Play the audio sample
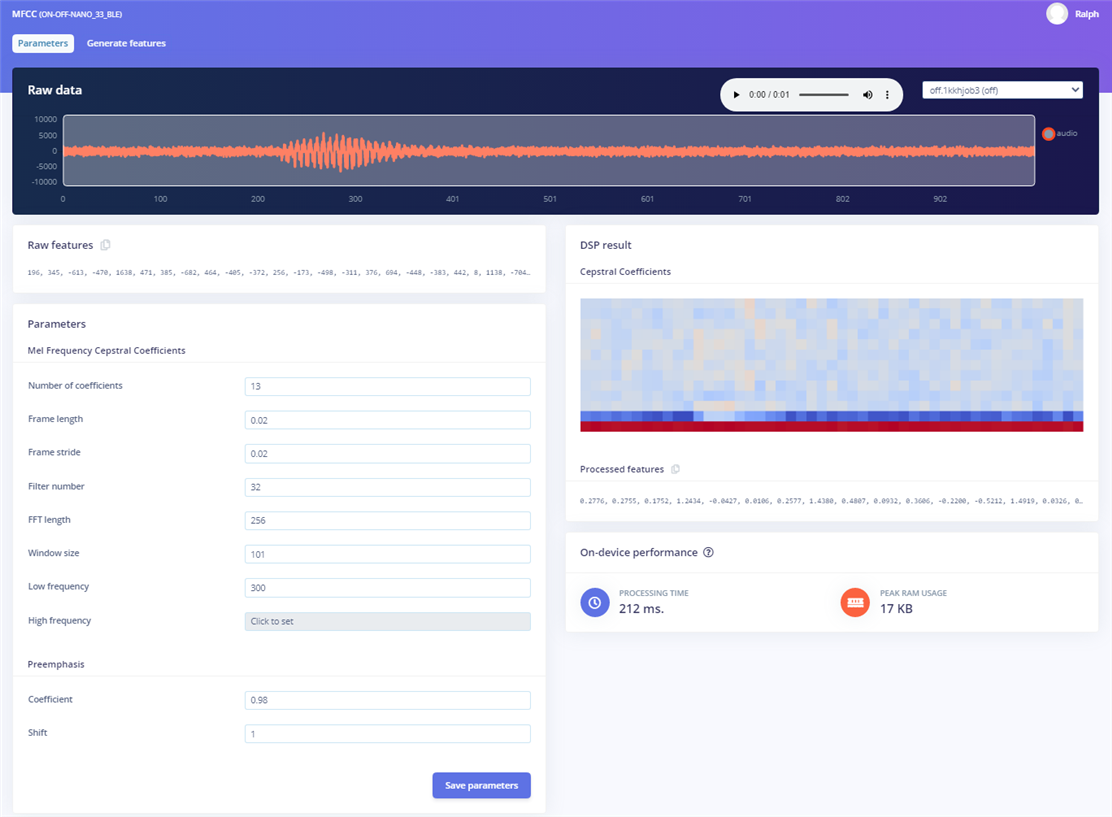Screen dimensions: 1112x817 tap(736, 94)
